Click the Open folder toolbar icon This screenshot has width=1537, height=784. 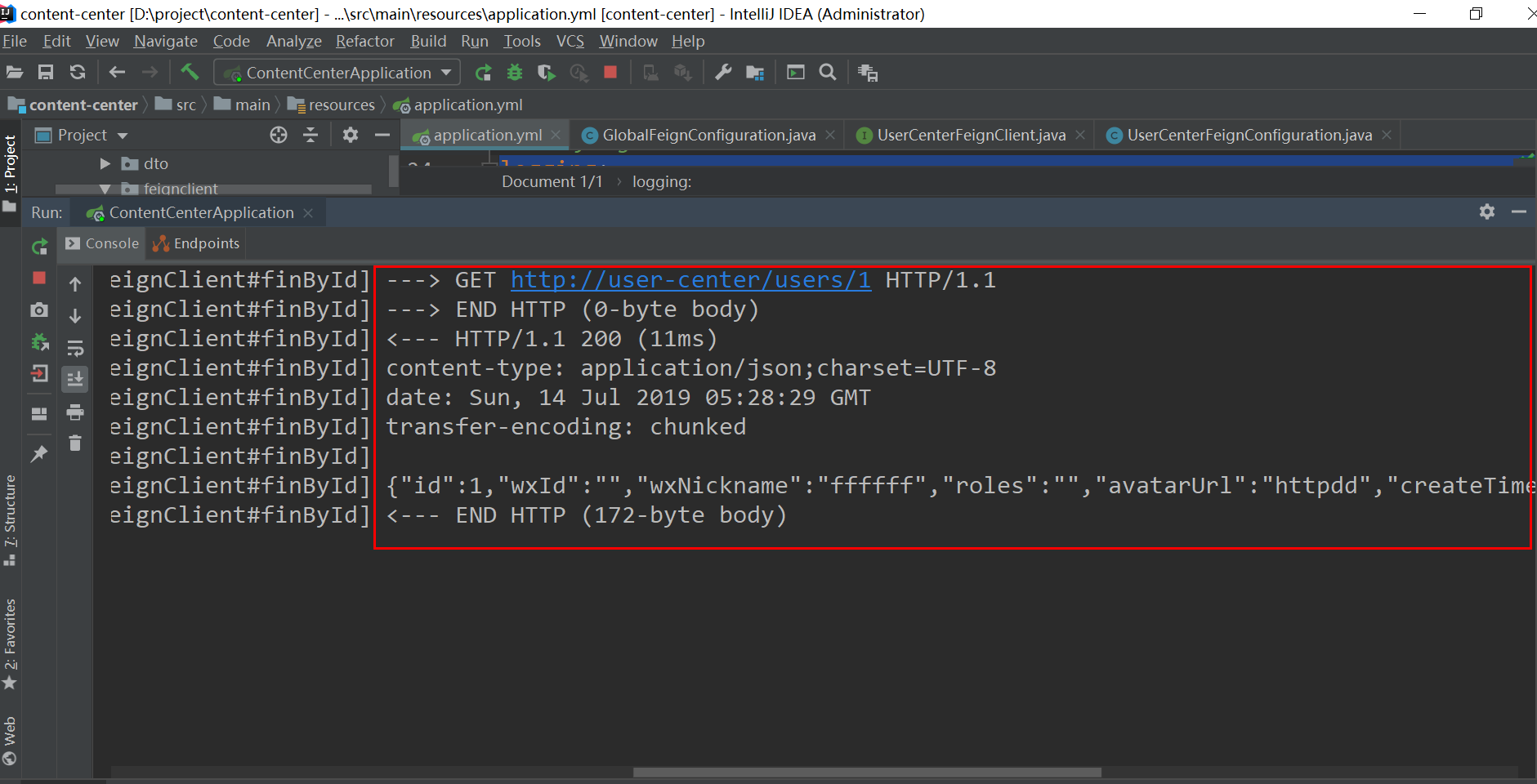[x=14, y=73]
